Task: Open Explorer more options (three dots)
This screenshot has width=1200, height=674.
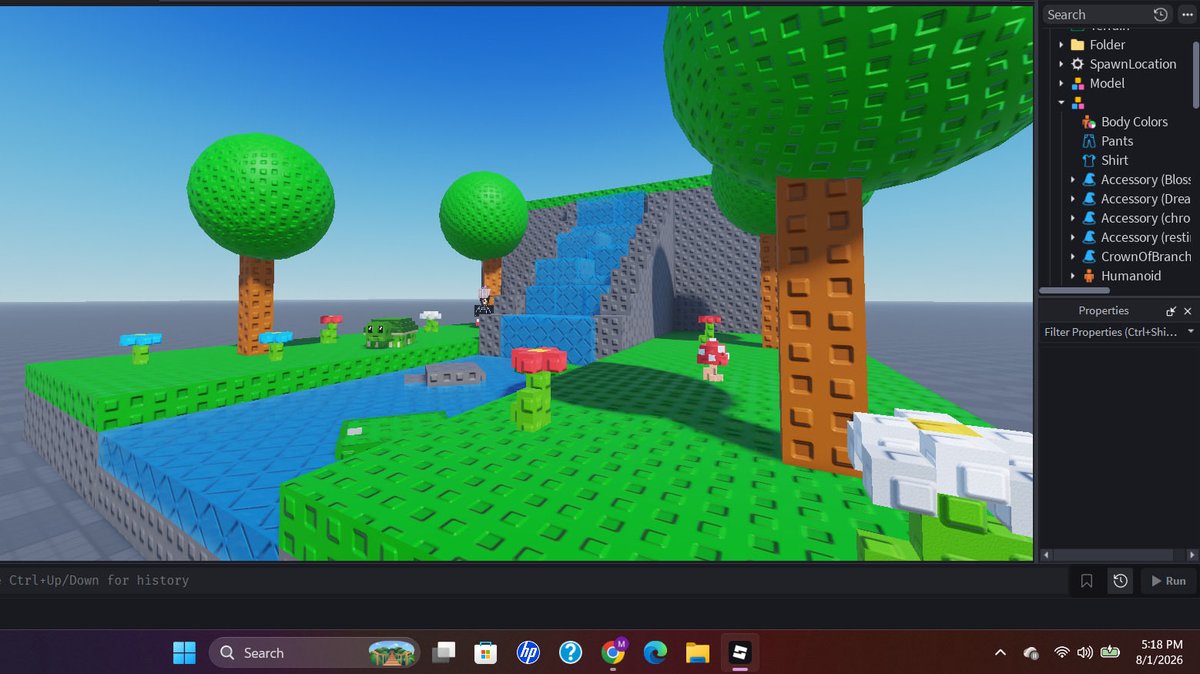Action: [1186, 14]
